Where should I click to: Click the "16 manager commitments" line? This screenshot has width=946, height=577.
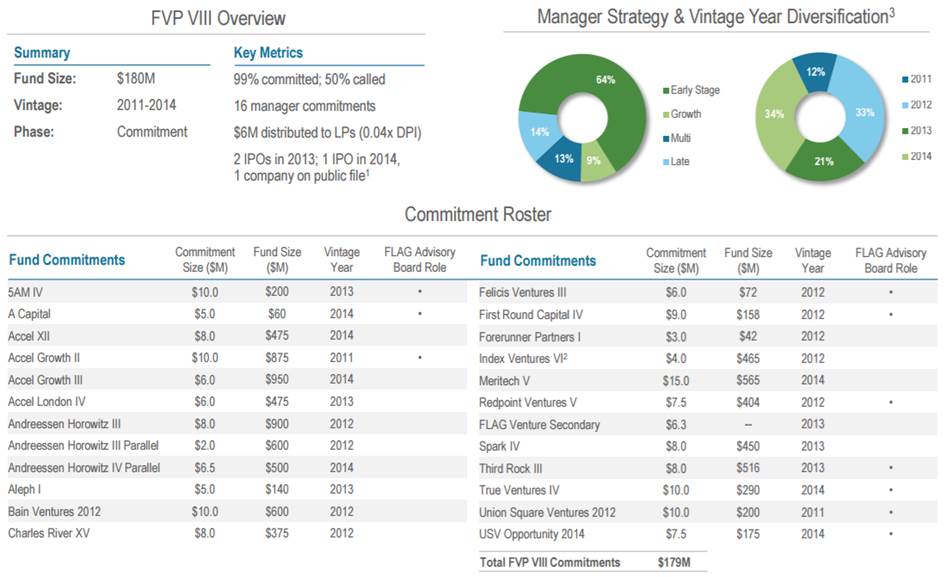tap(304, 106)
